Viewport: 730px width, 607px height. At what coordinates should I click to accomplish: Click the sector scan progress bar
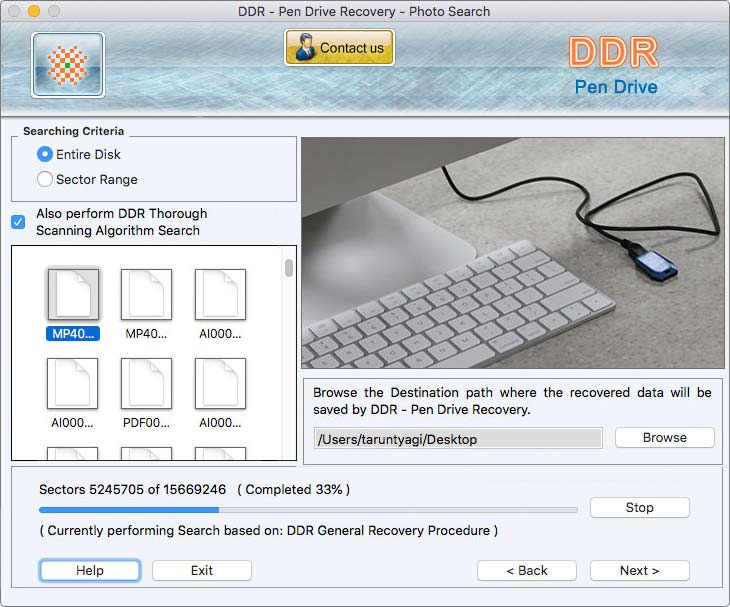pos(308,510)
